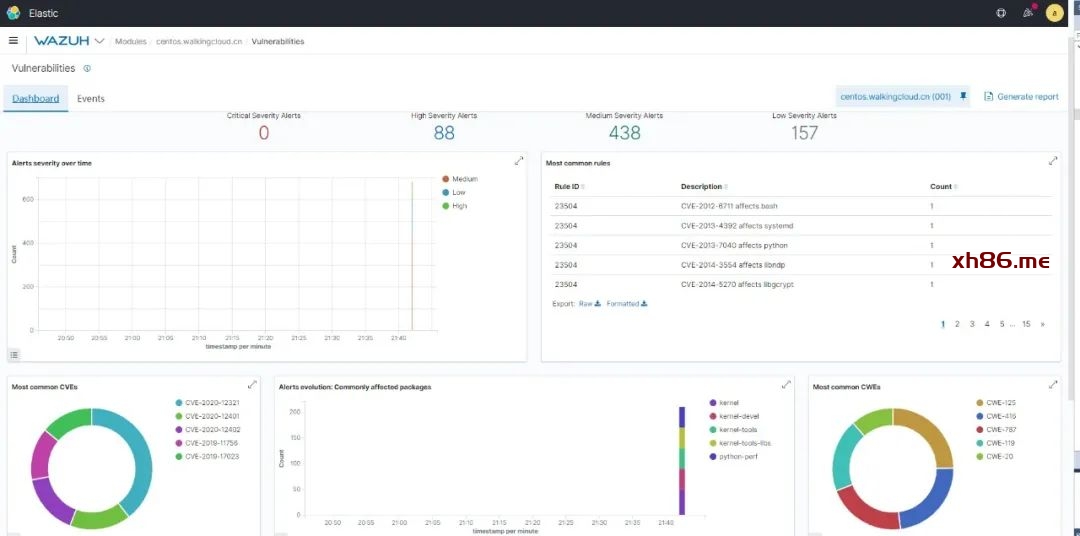Toggle kernel-devel series in packages legend
The image size is (1080, 536).
[x=737, y=416]
